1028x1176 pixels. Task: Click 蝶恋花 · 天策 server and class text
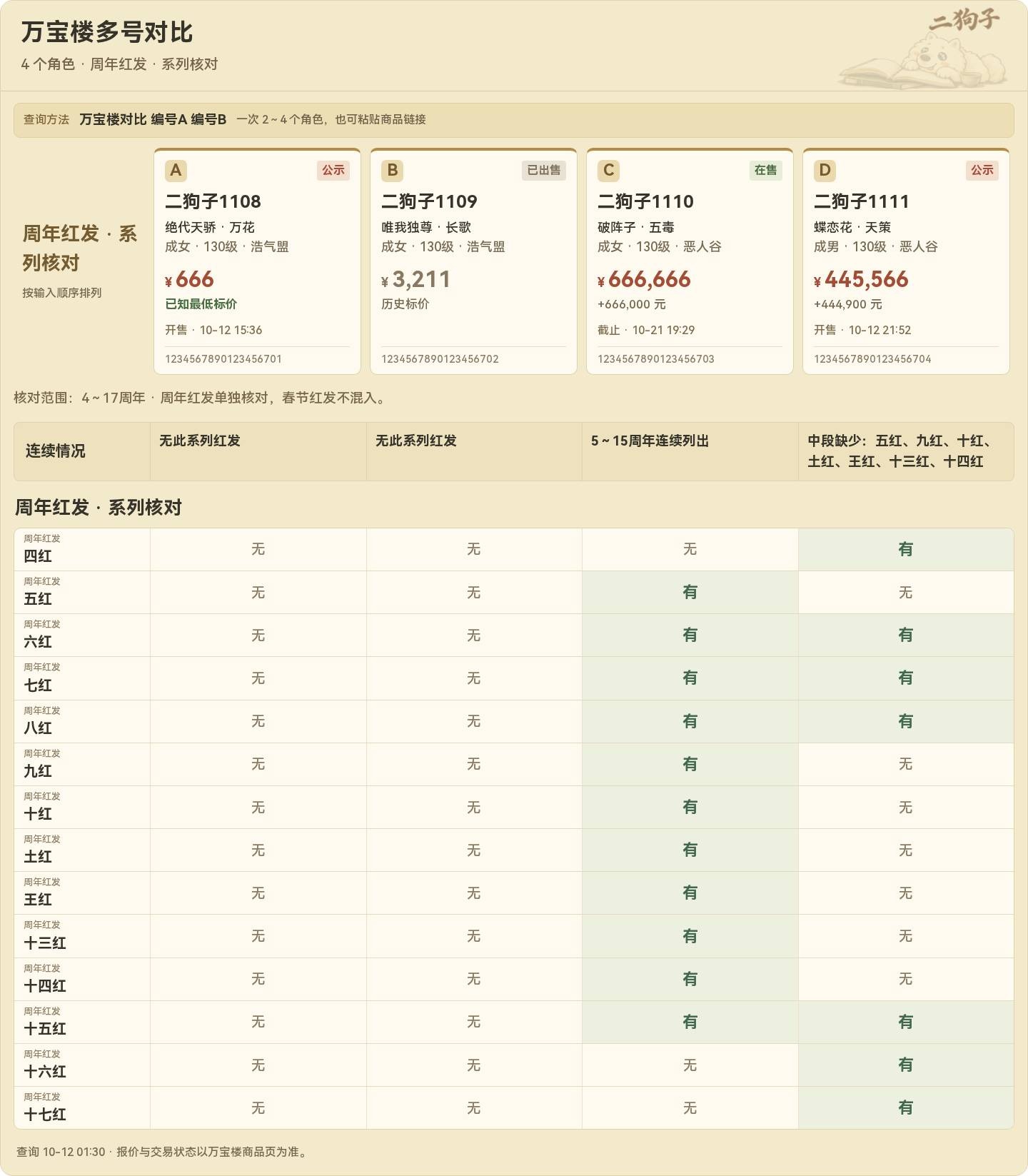[852, 227]
